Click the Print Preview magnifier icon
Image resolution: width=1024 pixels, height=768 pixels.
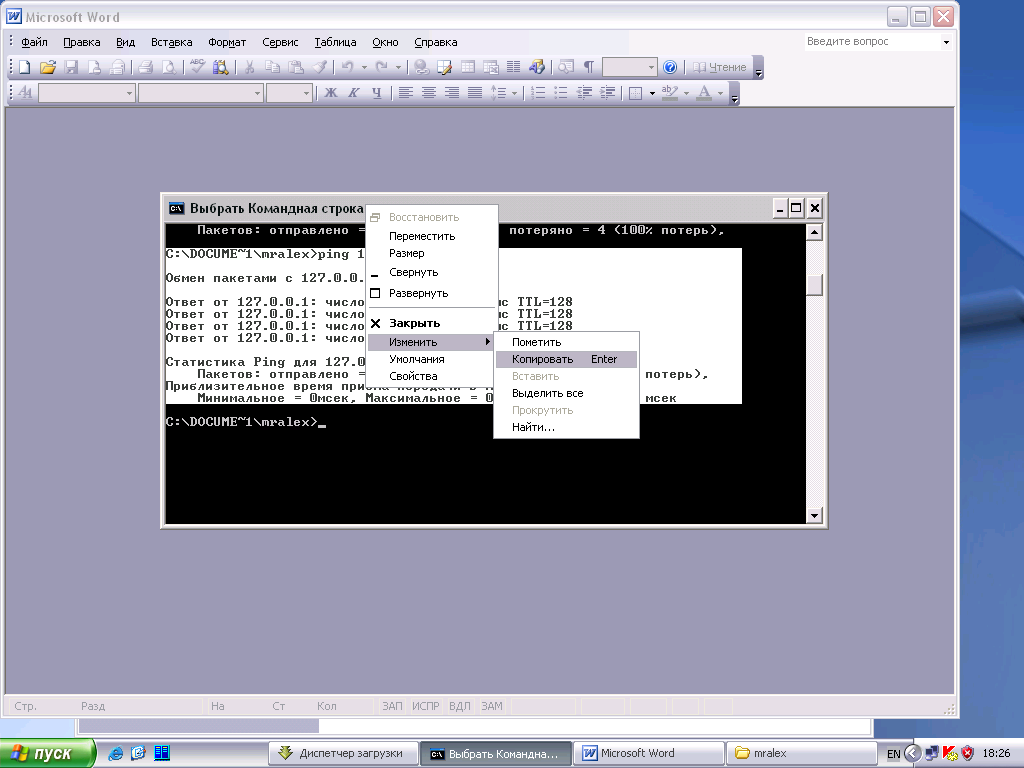(168, 67)
